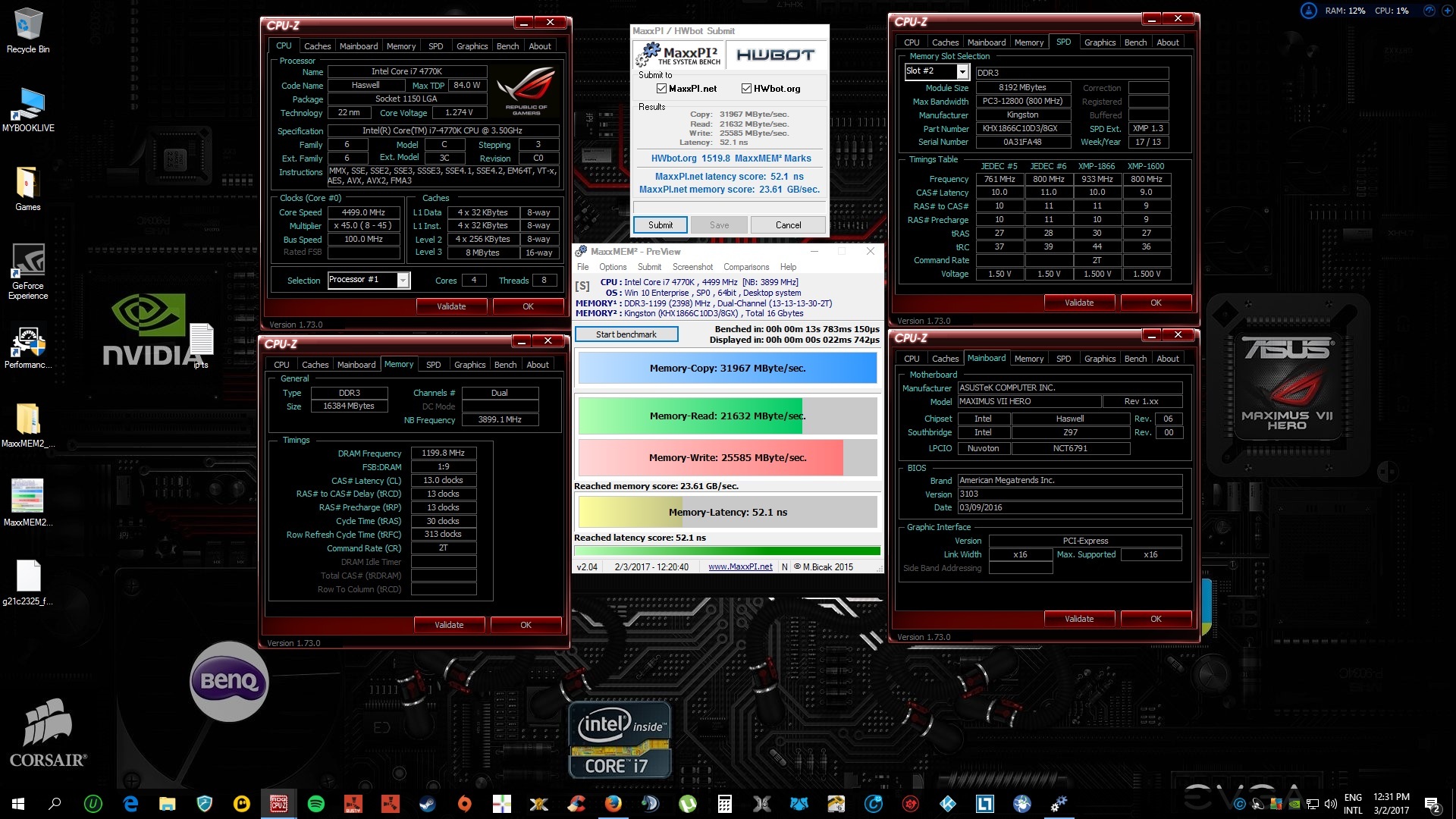Image resolution: width=1456 pixels, height=819 pixels.
Task: Open the www.MaxxPI.net link
Action: point(740,566)
